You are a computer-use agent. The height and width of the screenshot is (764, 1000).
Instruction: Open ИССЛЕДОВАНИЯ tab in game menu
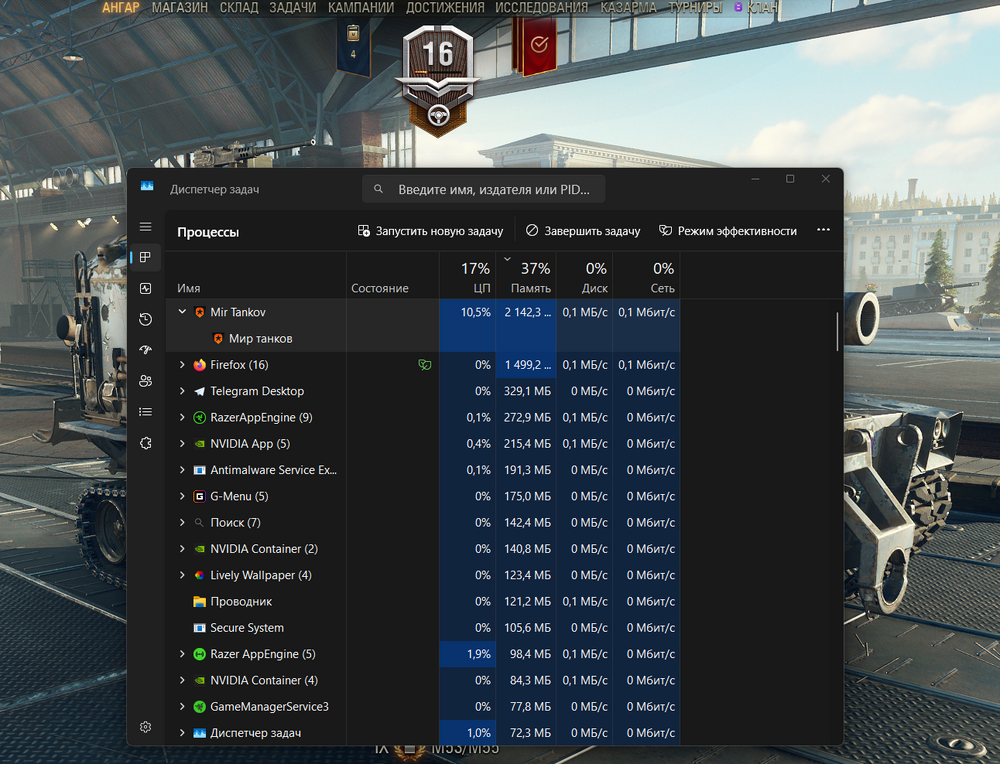tap(541, 8)
